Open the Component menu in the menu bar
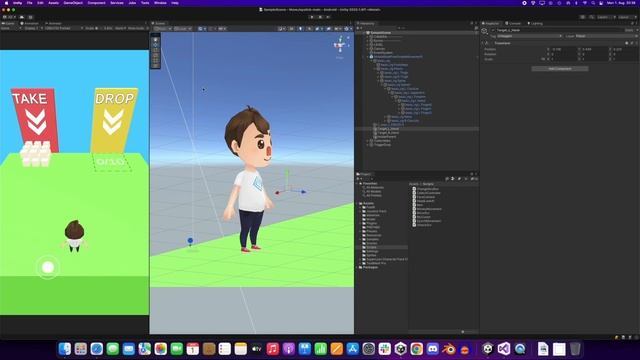The image size is (640, 360). 96,3
